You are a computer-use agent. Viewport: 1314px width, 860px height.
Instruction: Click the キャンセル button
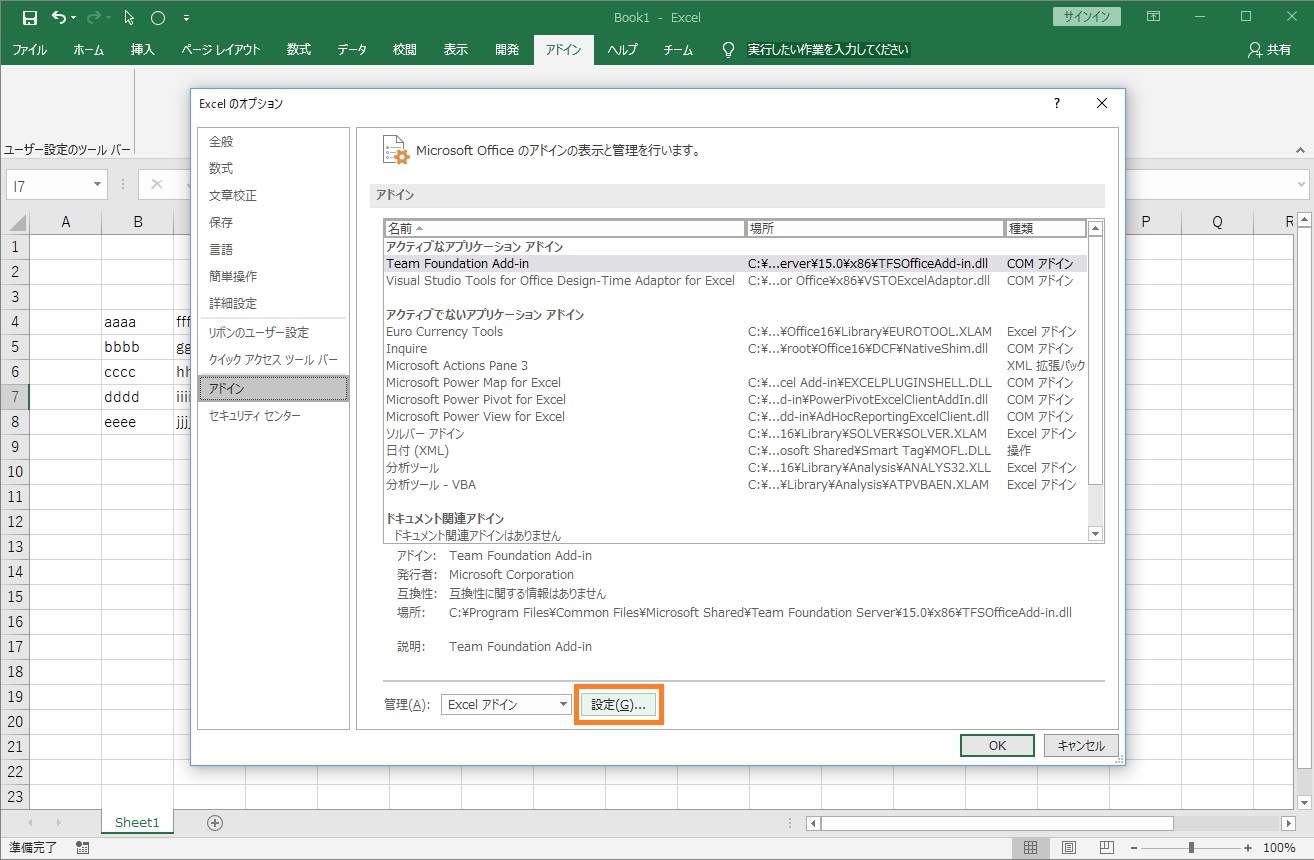click(x=1081, y=745)
